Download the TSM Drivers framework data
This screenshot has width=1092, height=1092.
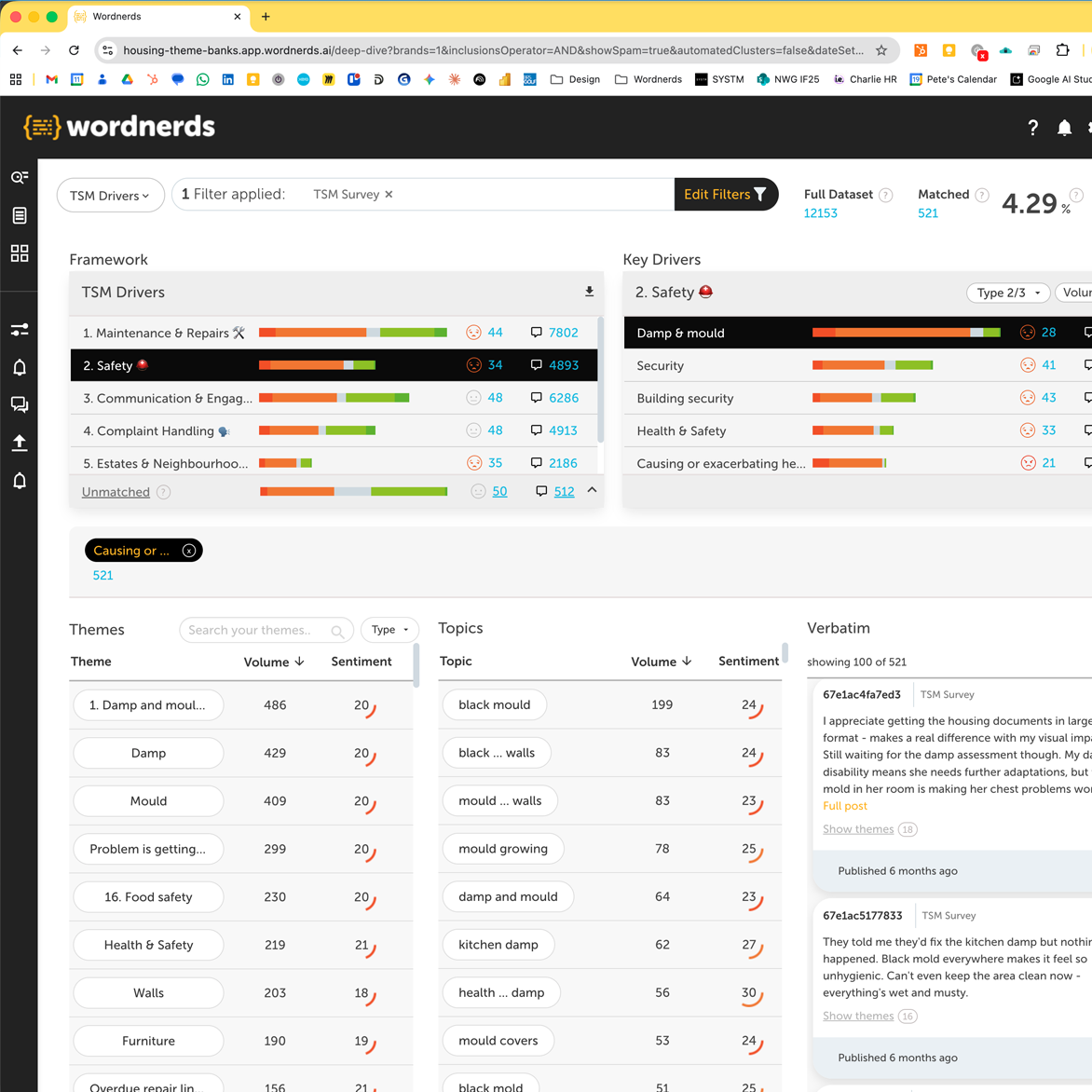589,292
